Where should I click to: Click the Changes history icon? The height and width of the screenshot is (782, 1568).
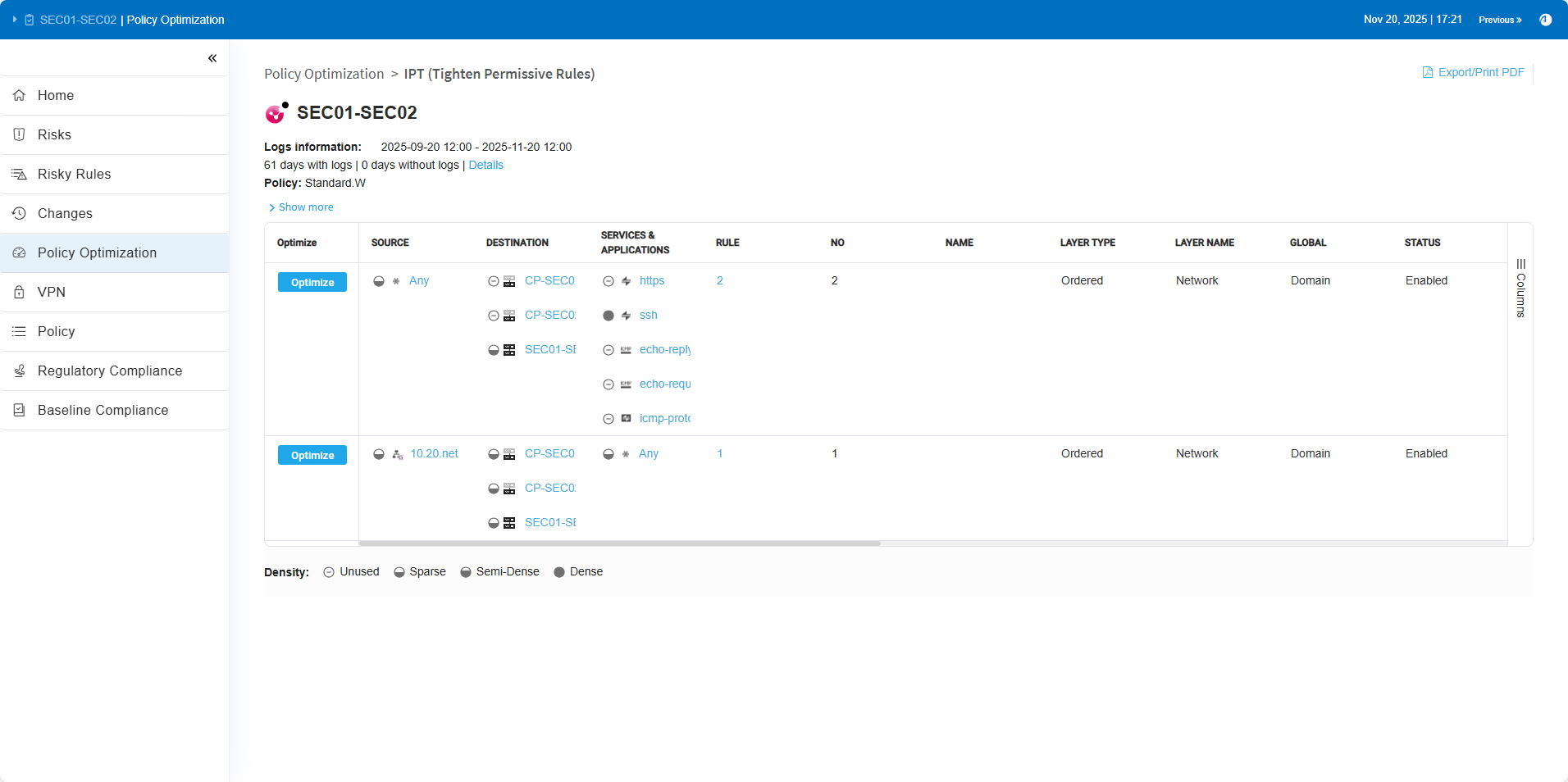pyautogui.click(x=20, y=213)
